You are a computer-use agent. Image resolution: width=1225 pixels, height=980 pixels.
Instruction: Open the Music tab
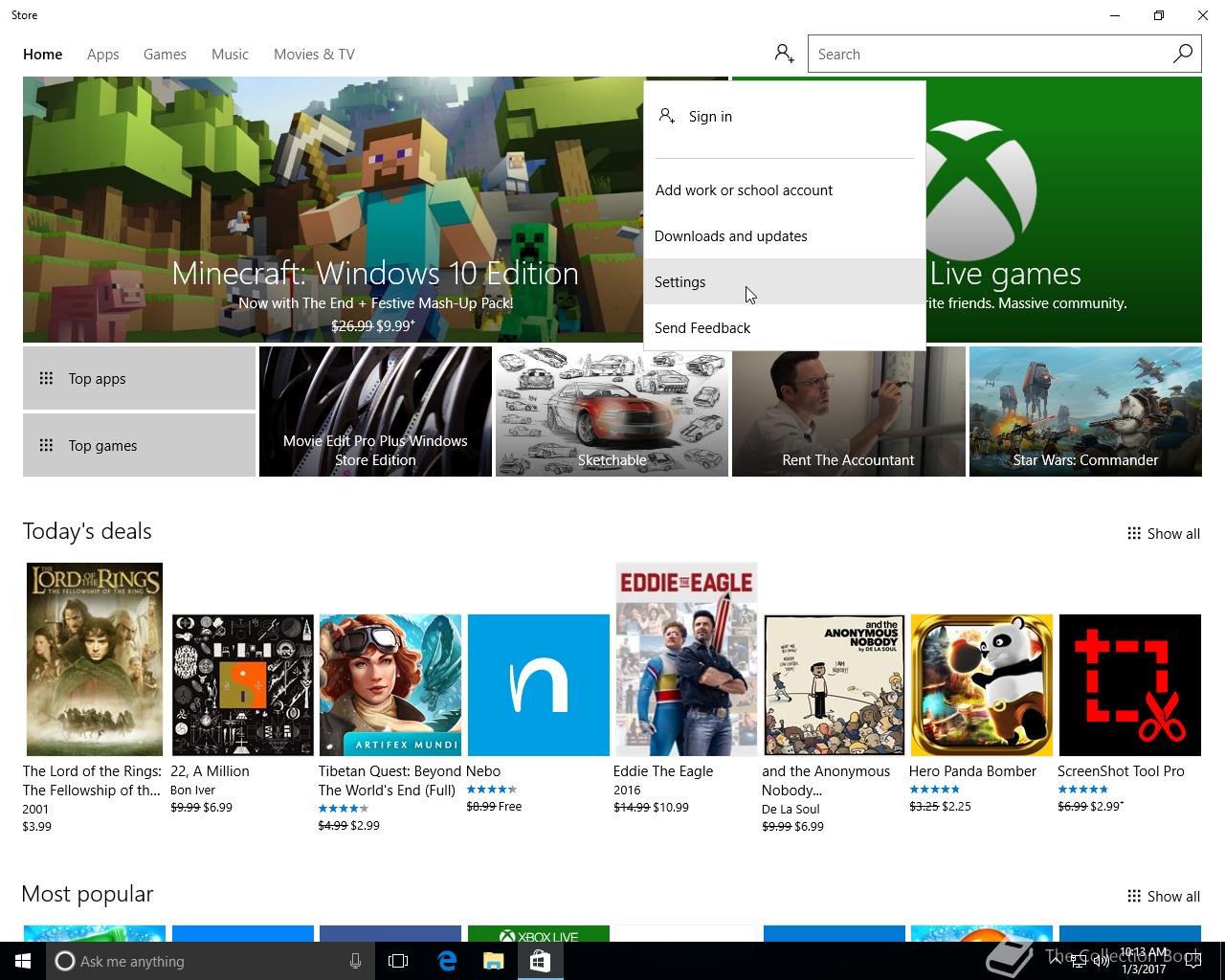pos(230,54)
